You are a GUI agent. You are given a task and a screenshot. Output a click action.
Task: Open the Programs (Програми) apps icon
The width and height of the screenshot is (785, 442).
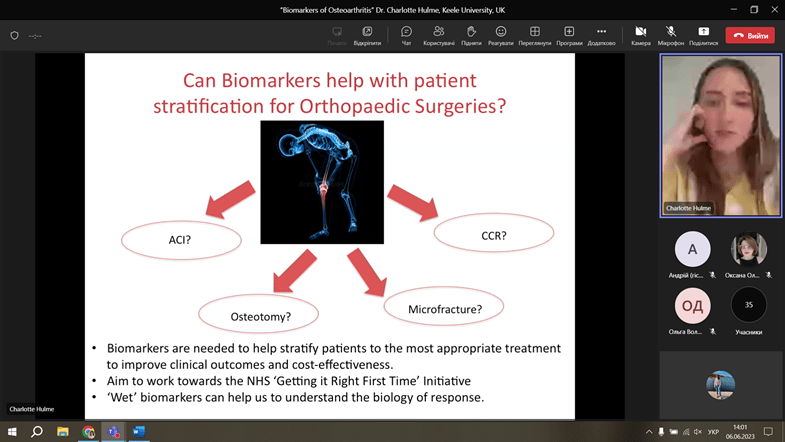click(x=569, y=35)
